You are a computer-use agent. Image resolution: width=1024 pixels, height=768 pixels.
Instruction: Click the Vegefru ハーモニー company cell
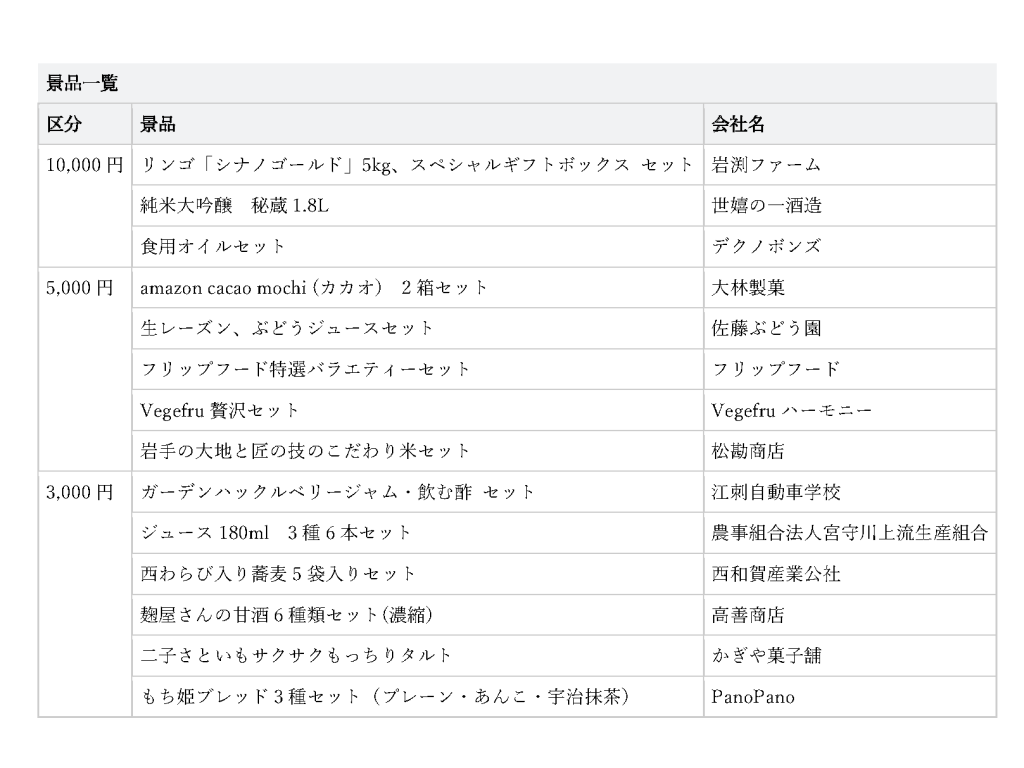click(x=850, y=410)
